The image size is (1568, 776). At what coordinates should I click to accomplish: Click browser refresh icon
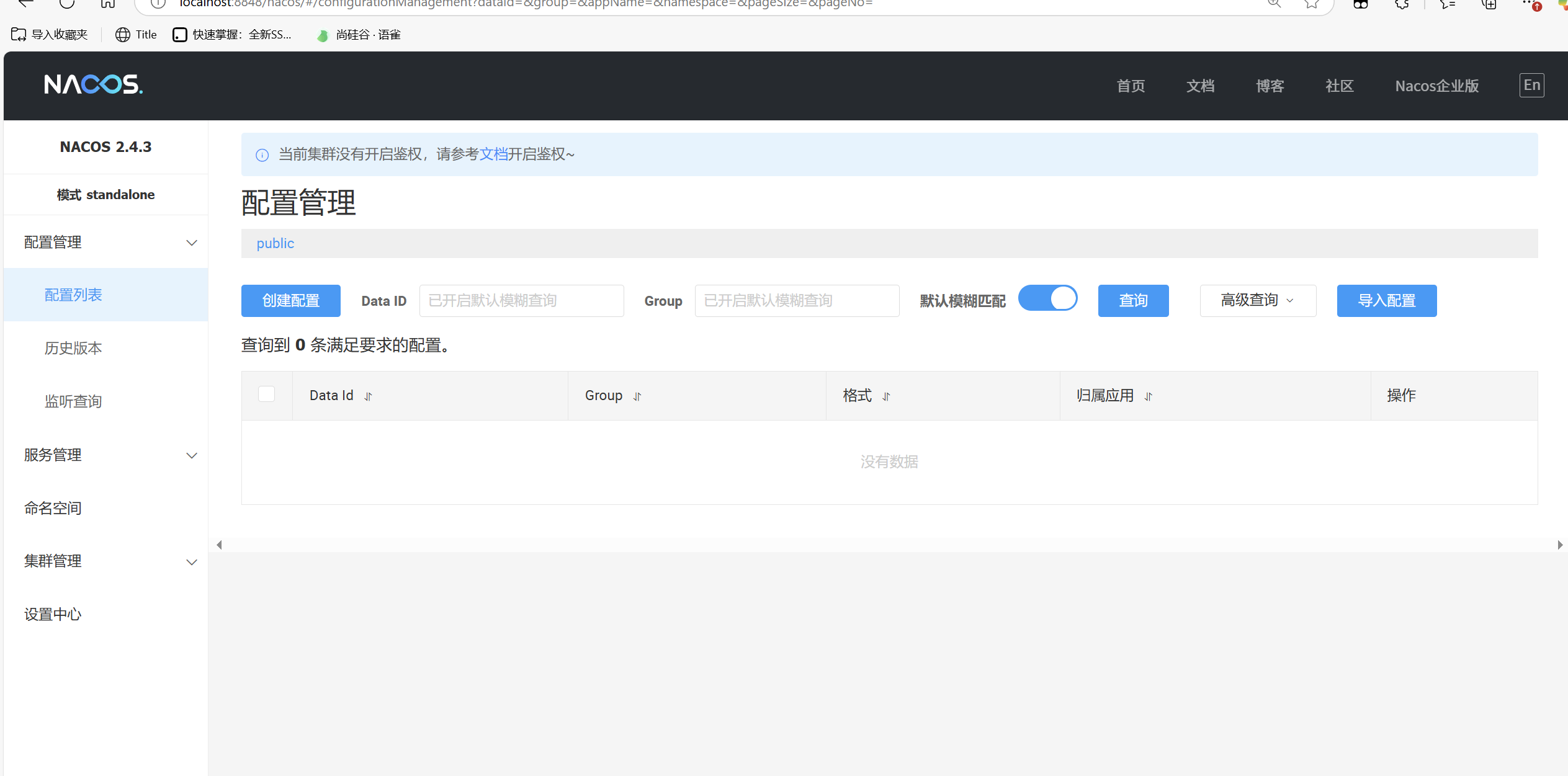[67, 4]
